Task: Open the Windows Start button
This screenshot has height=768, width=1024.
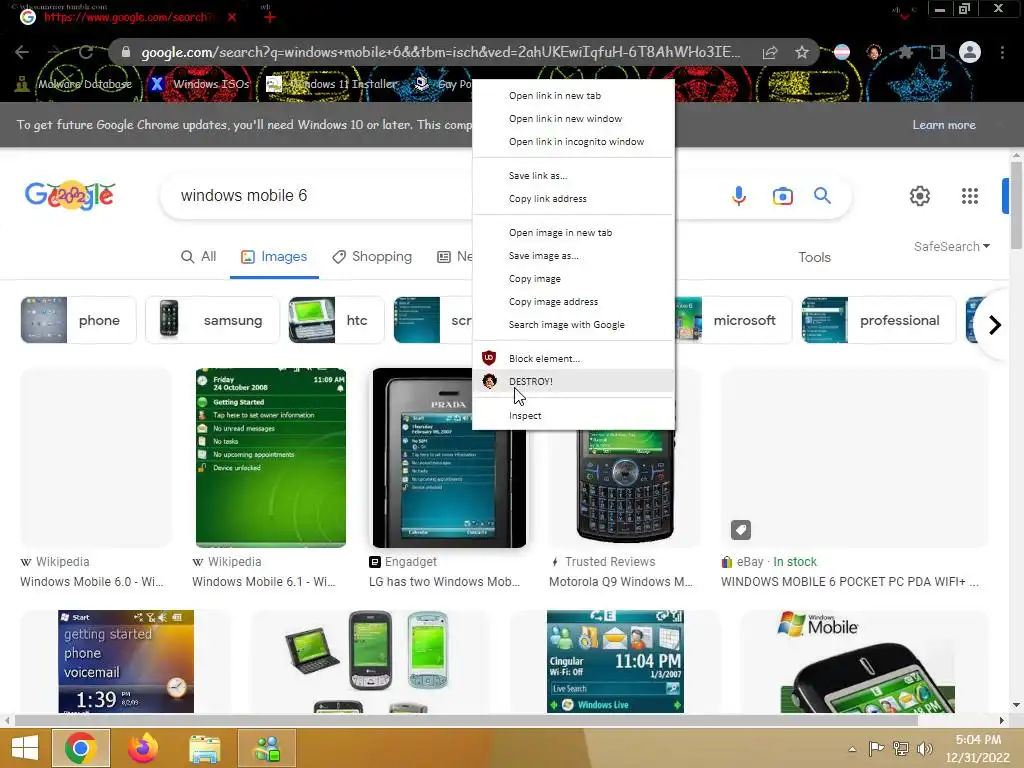Action: point(25,748)
